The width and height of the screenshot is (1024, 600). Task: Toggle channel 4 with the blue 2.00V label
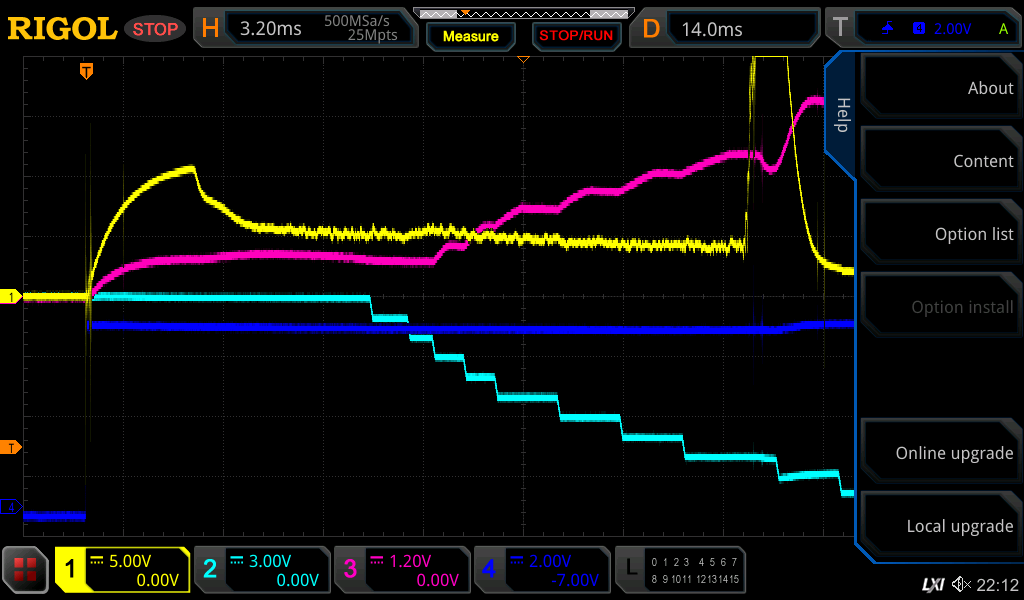point(541,570)
